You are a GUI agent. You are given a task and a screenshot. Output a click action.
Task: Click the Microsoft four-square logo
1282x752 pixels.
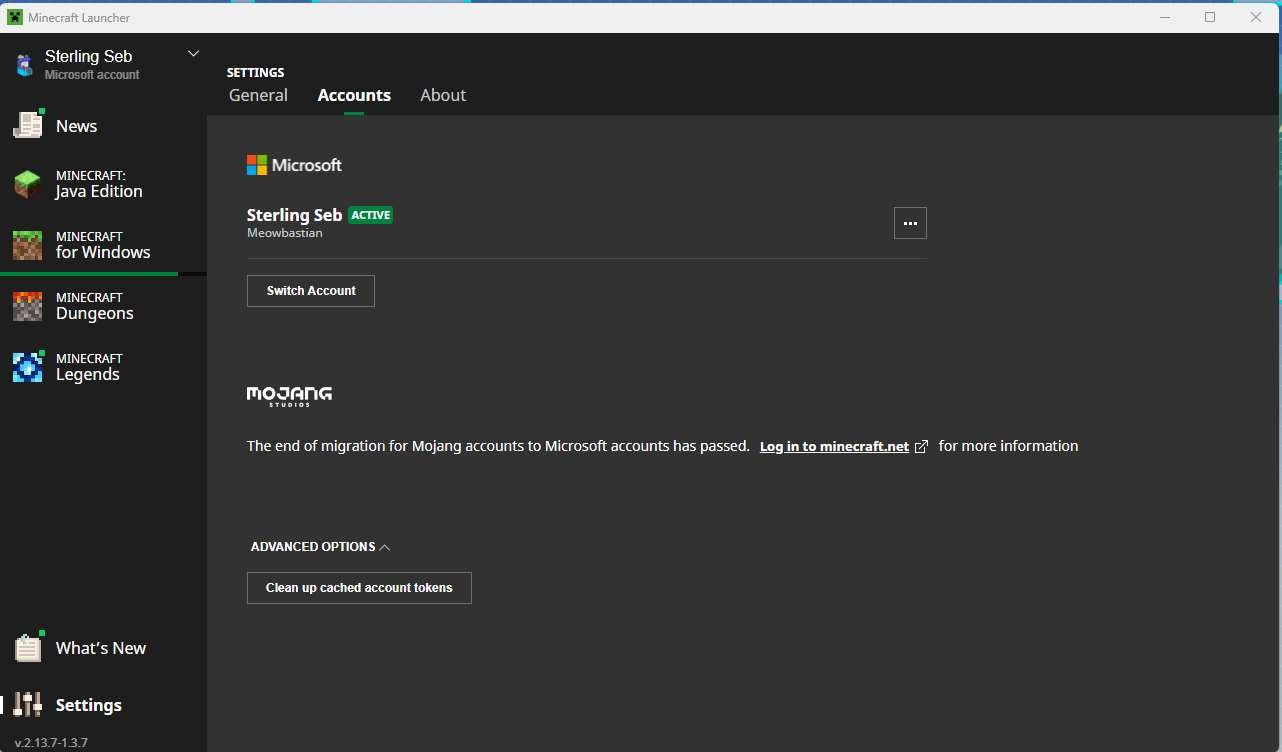[257, 165]
